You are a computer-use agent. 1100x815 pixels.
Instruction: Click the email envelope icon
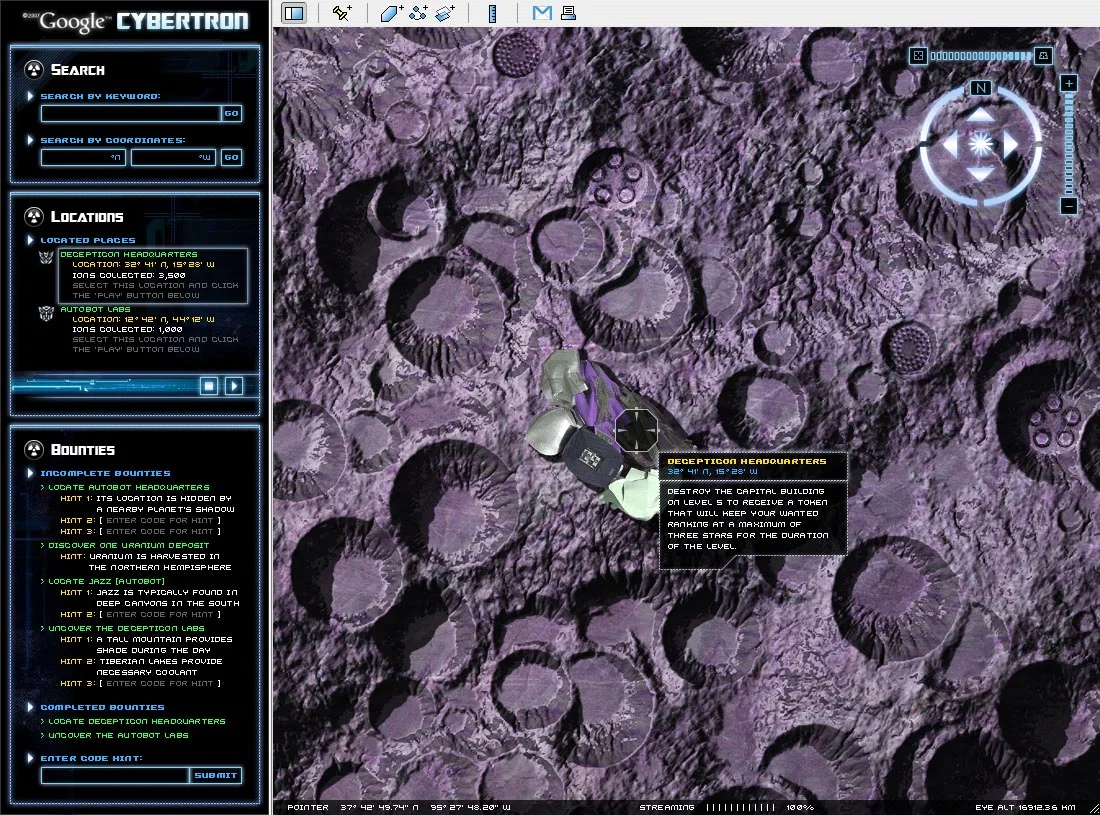tap(542, 13)
